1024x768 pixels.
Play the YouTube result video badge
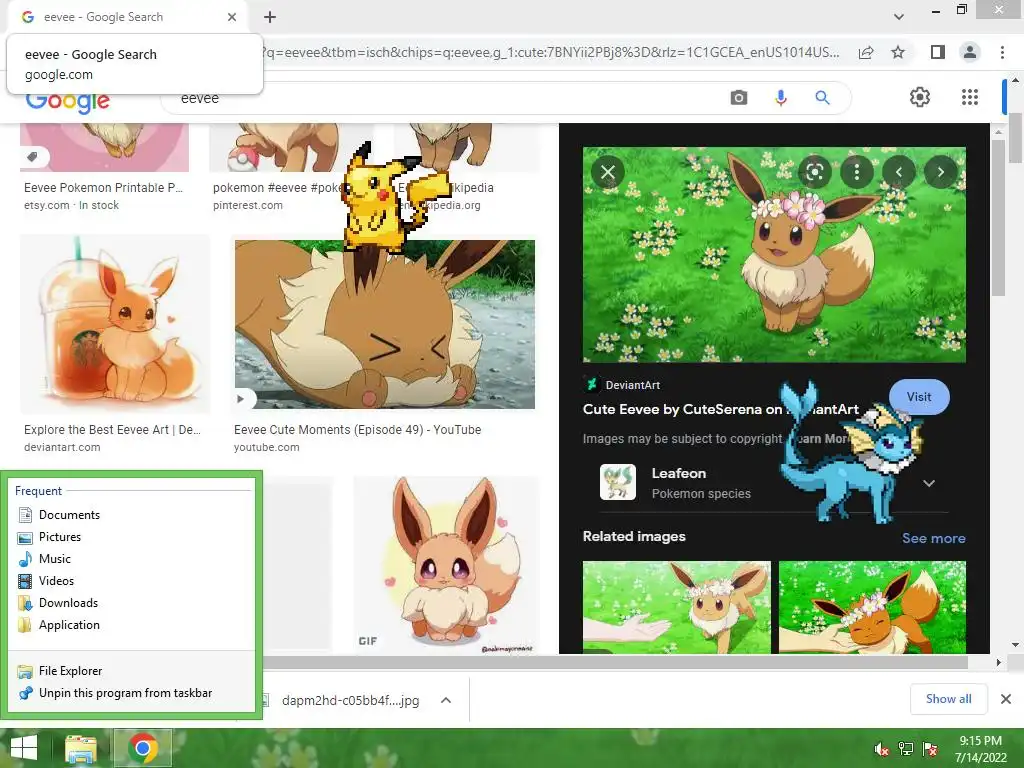point(240,398)
